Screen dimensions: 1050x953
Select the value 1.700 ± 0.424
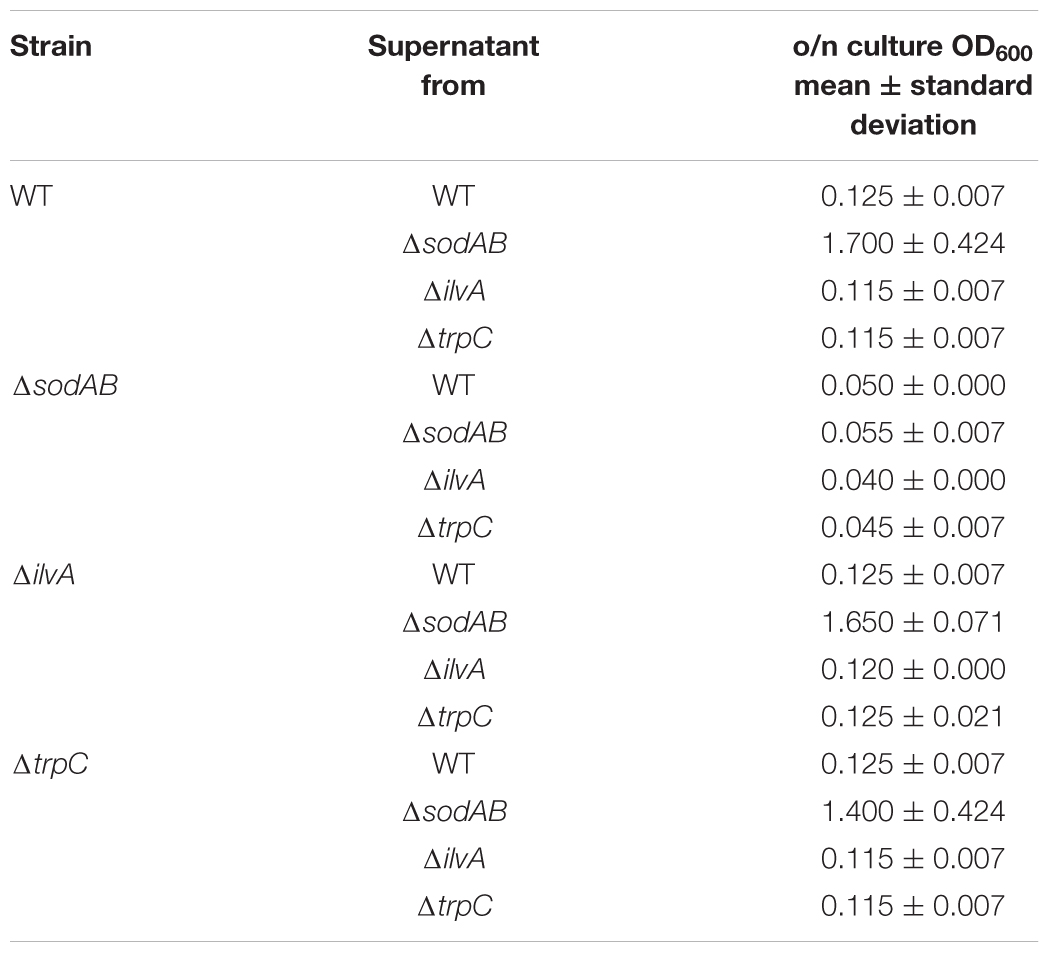[913, 244]
